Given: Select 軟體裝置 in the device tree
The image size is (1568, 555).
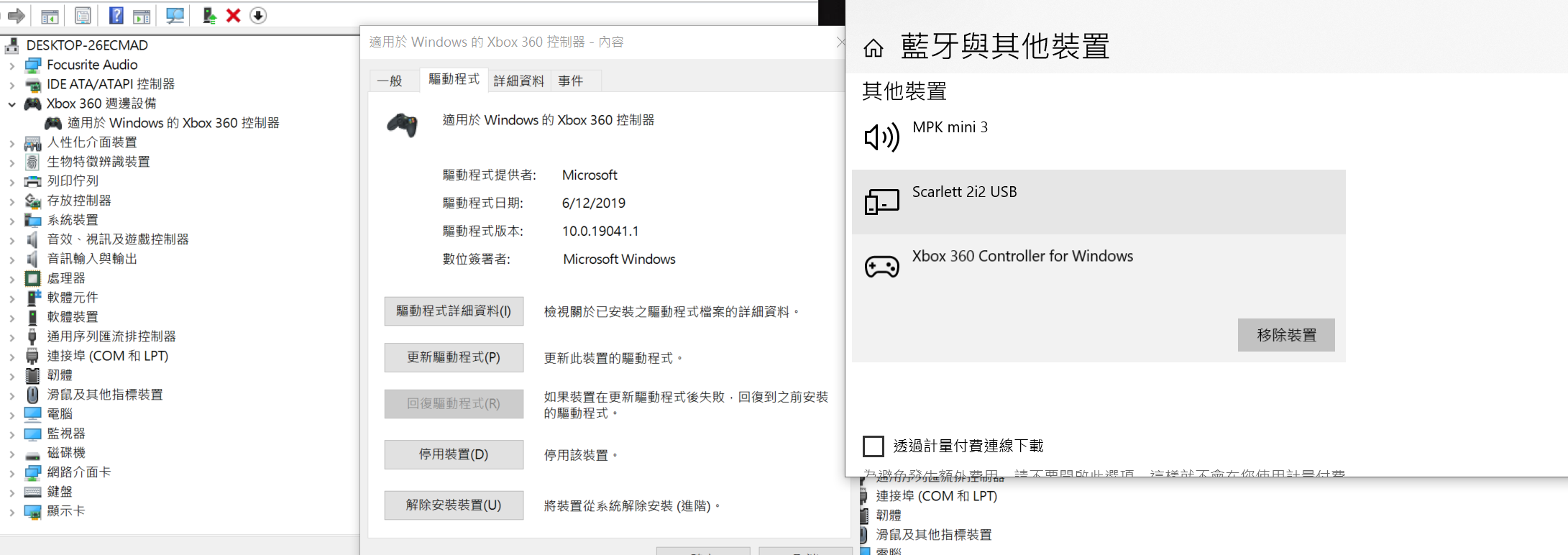Looking at the screenshot, I should click(x=73, y=317).
